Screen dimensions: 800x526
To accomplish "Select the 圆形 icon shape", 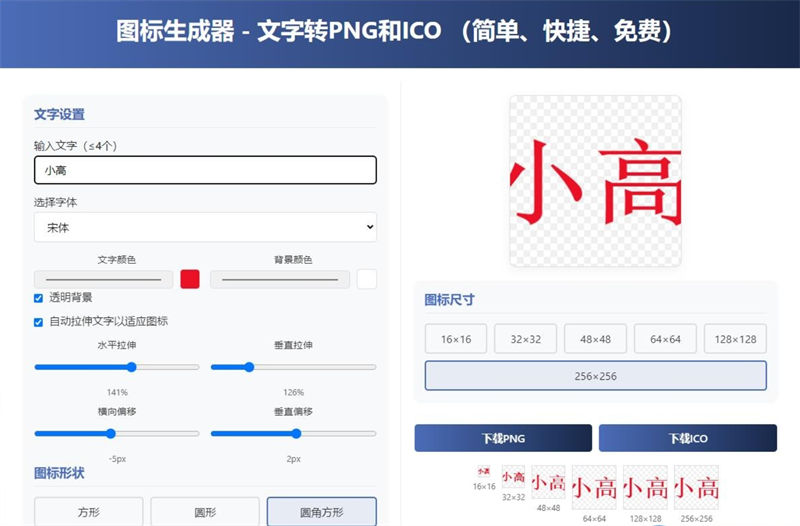I will [x=205, y=512].
